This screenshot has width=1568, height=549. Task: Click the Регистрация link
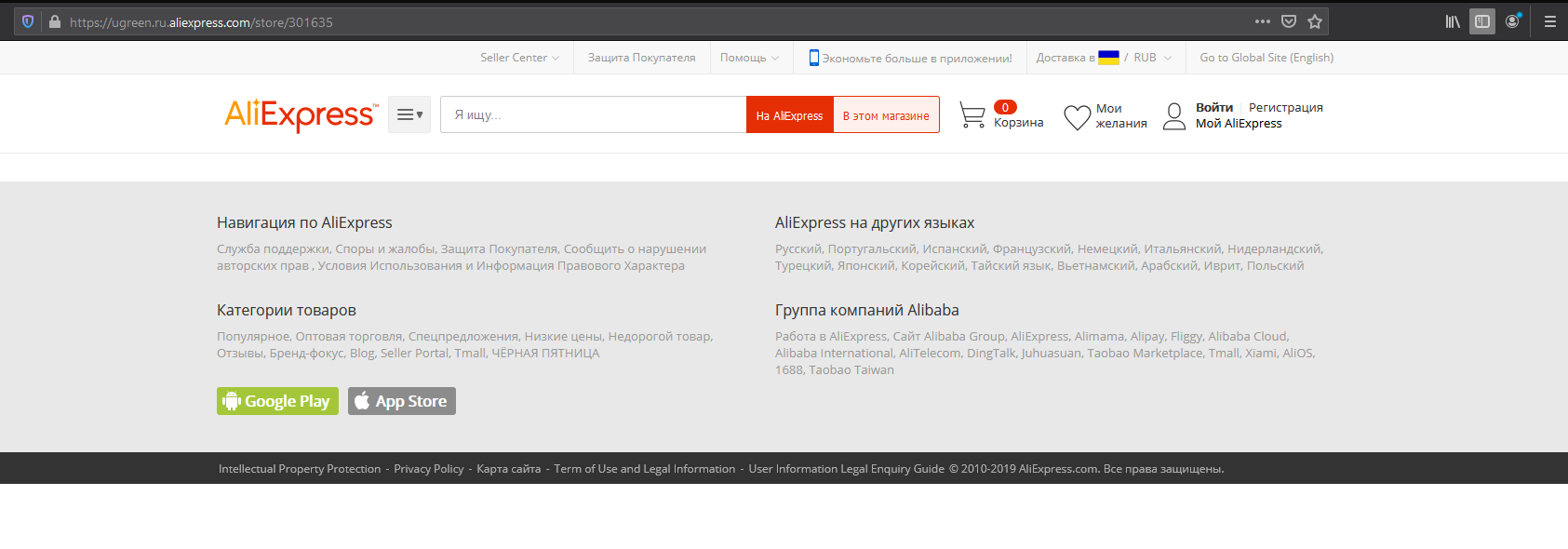[1286, 108]
